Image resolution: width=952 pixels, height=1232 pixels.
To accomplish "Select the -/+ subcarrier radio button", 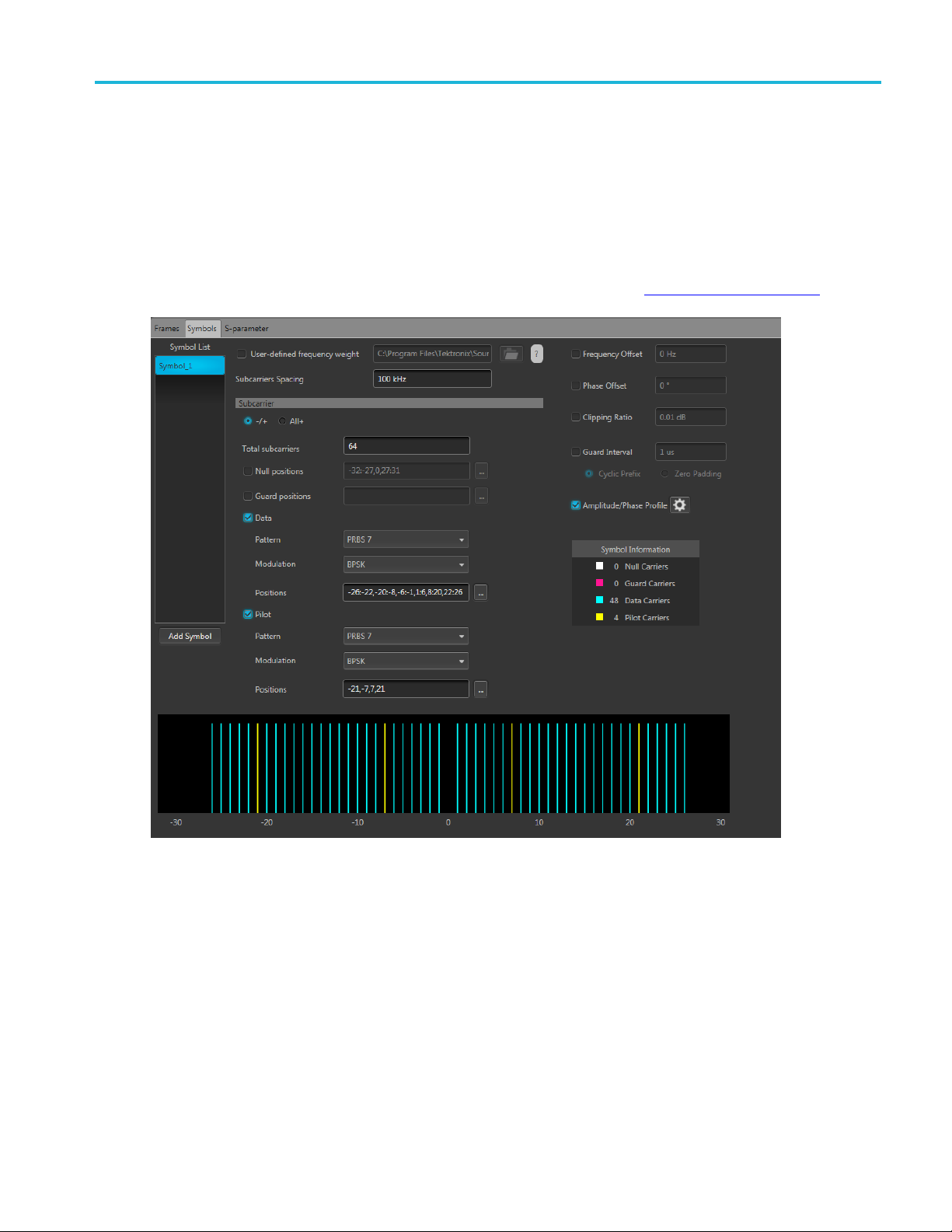I will tap(248, 421).
